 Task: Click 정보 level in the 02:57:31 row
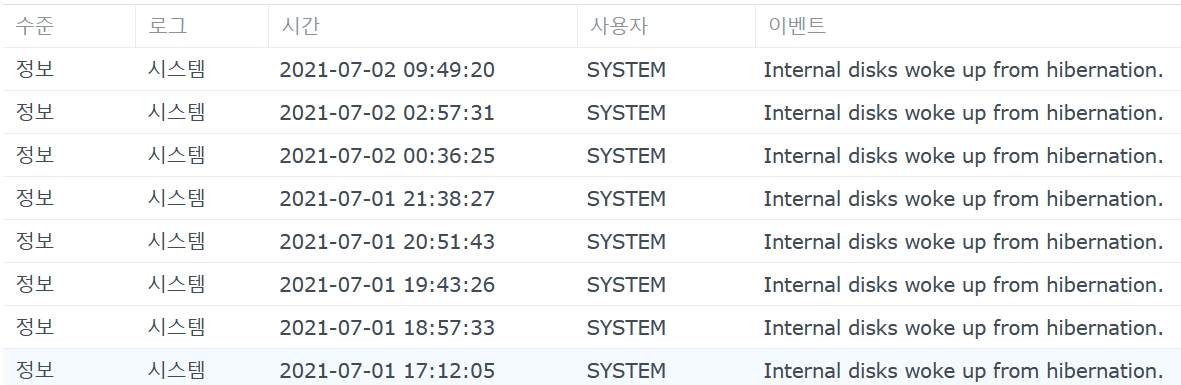(35, 112)
